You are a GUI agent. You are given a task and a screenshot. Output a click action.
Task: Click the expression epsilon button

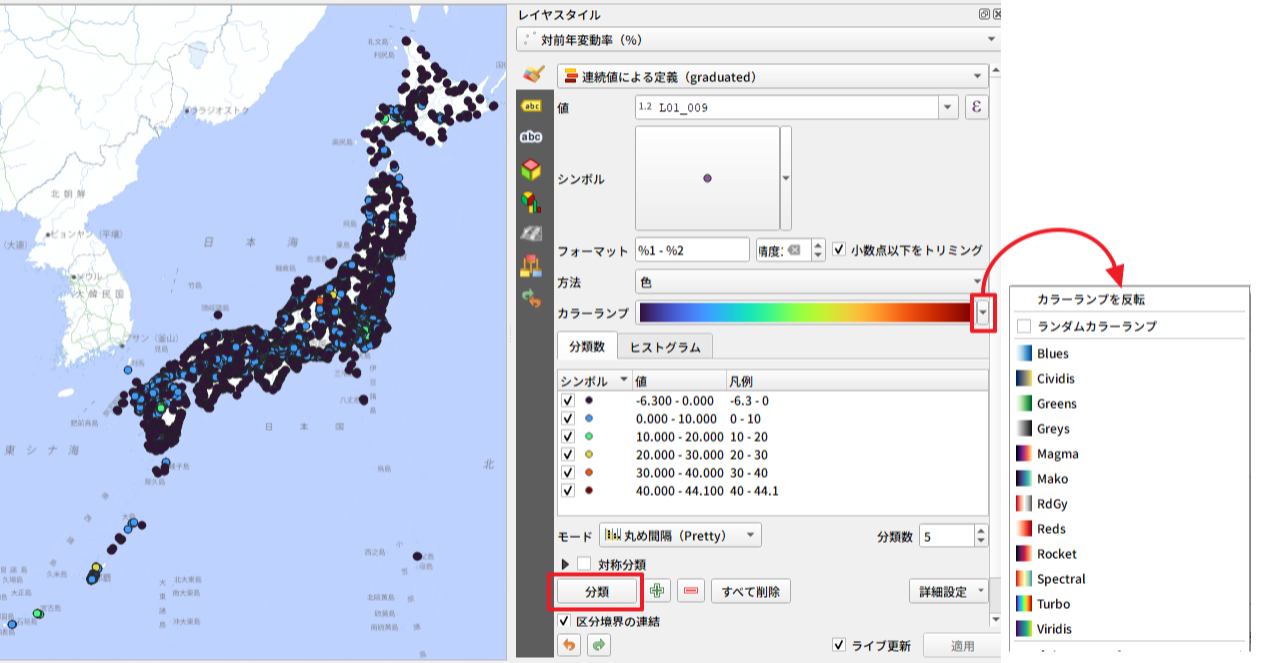(976, 108)
